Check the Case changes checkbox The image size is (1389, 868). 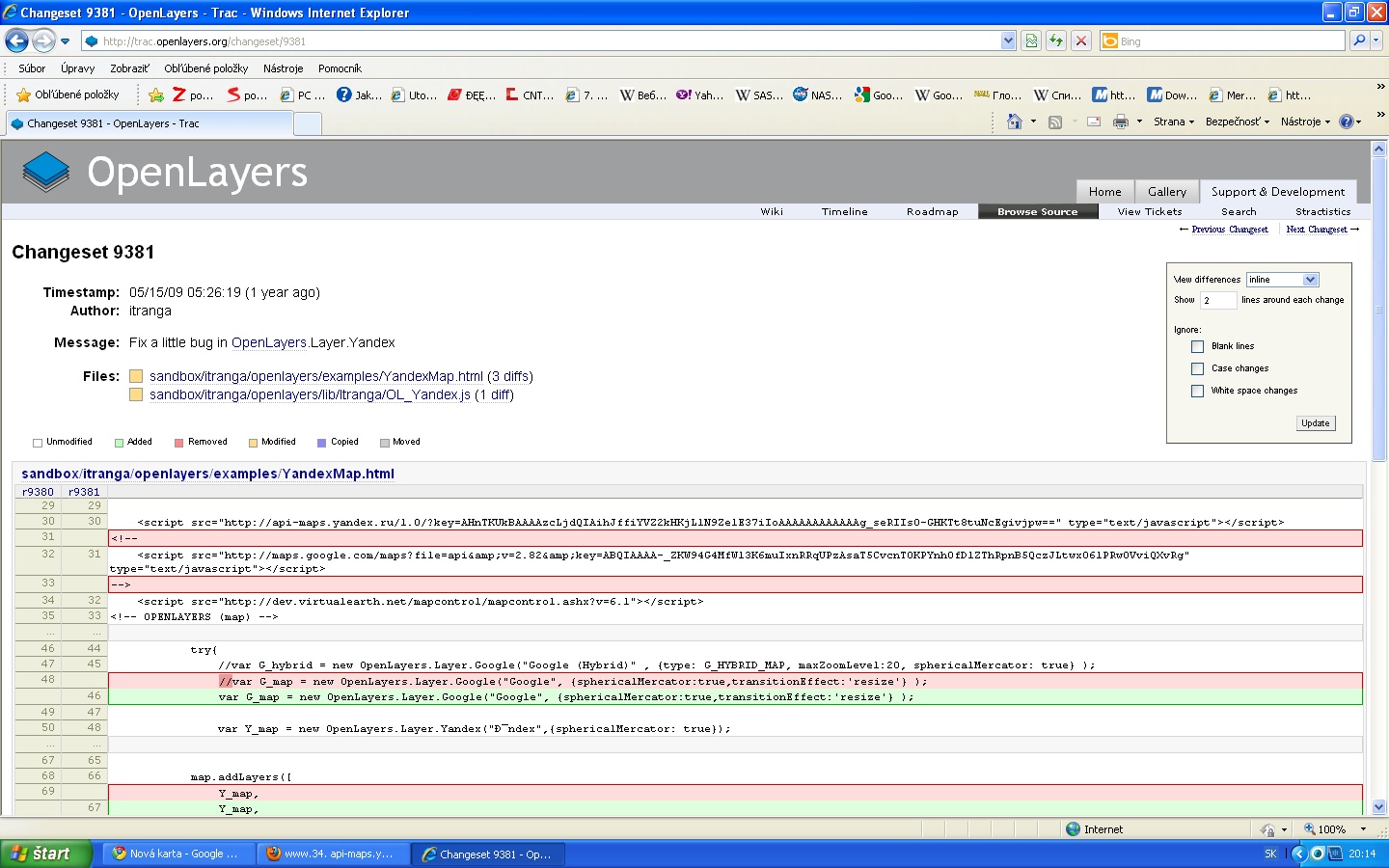(x=1197, y=368)
